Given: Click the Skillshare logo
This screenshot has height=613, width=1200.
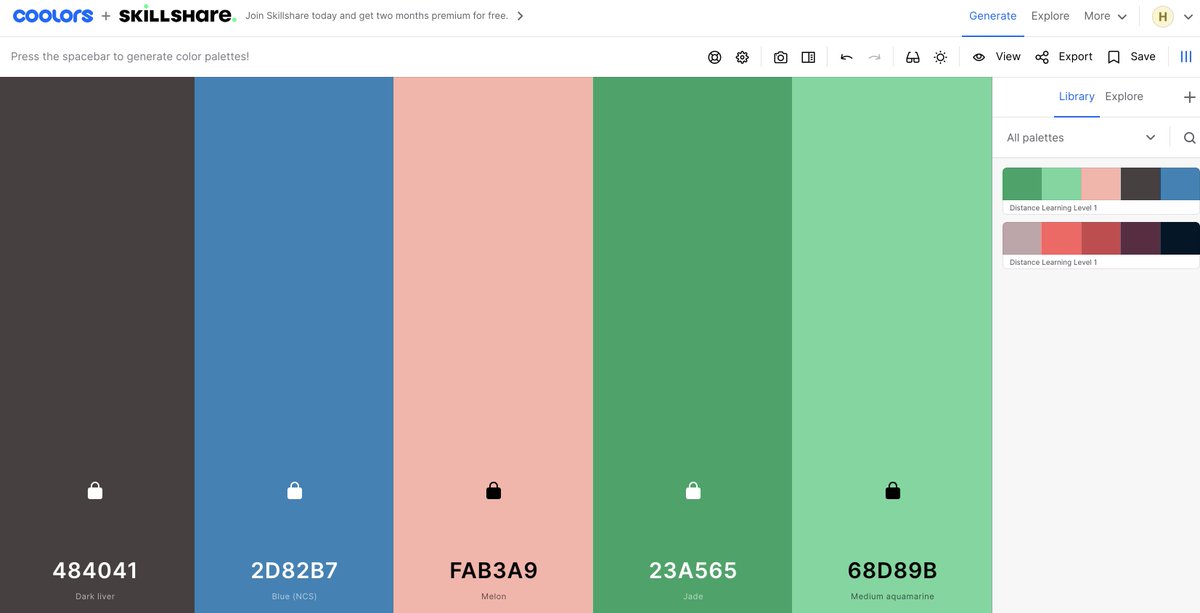Looking at the screenshot, I should (177, 16).
